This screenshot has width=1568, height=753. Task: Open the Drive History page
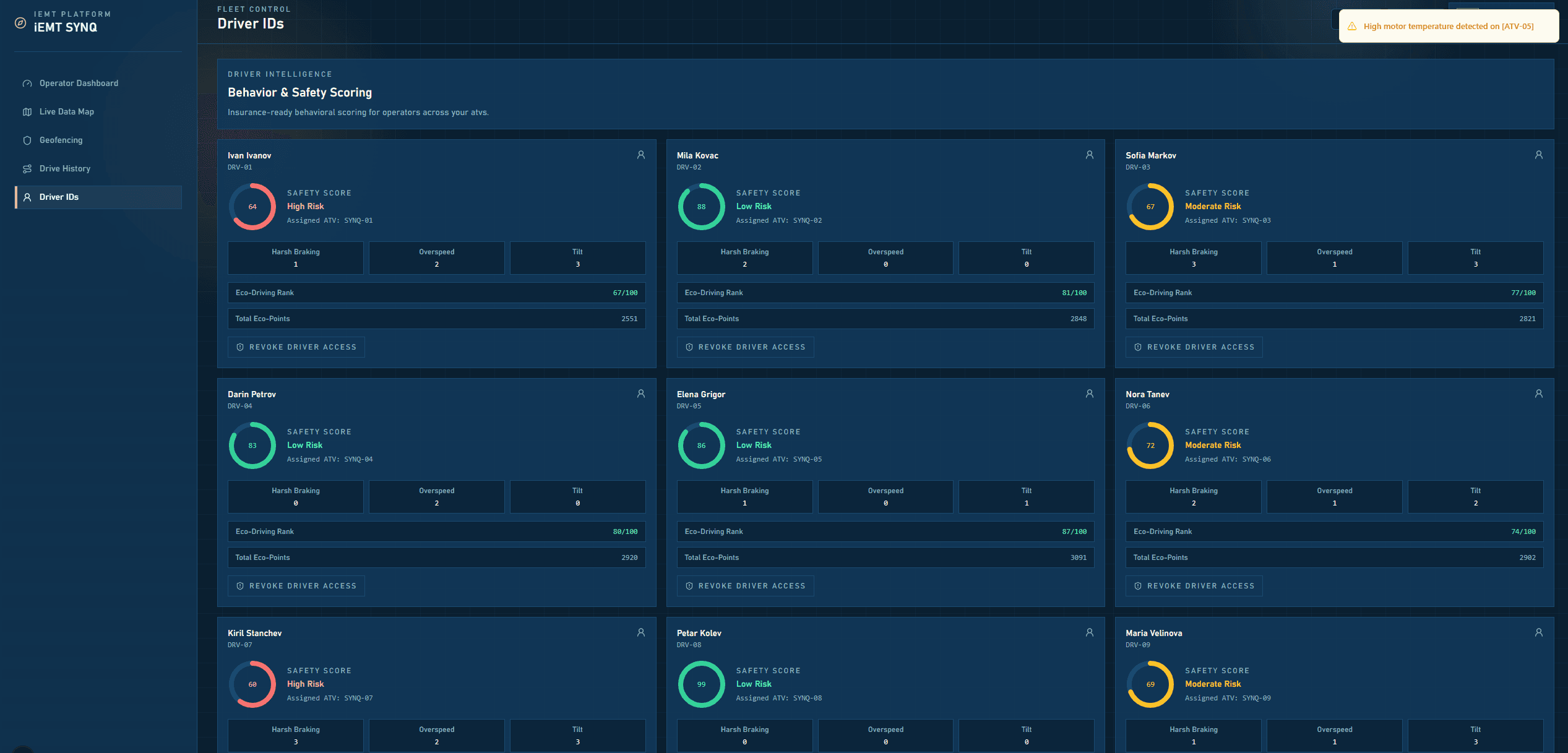click(x=65, y=169)
